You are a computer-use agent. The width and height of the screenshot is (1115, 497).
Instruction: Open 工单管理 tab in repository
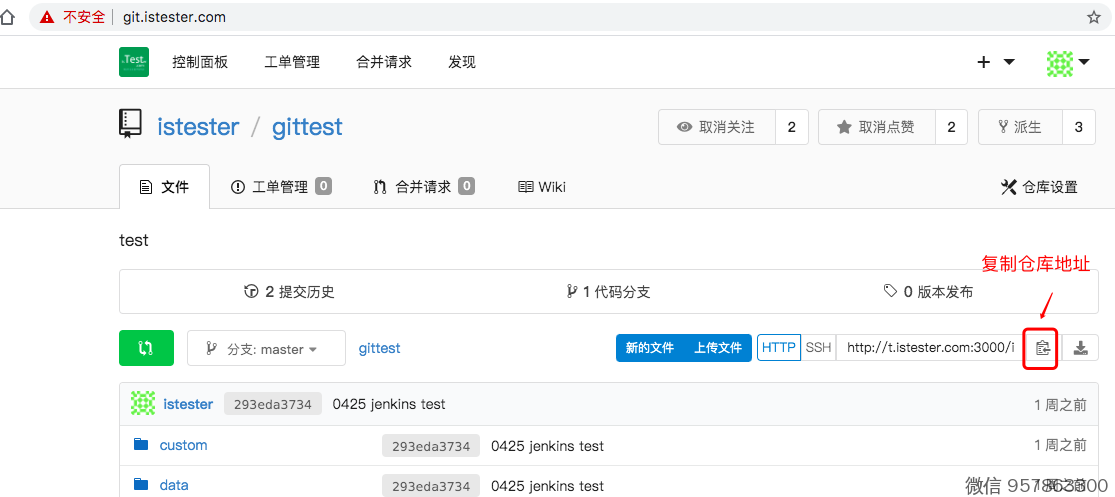click(280, 187)
